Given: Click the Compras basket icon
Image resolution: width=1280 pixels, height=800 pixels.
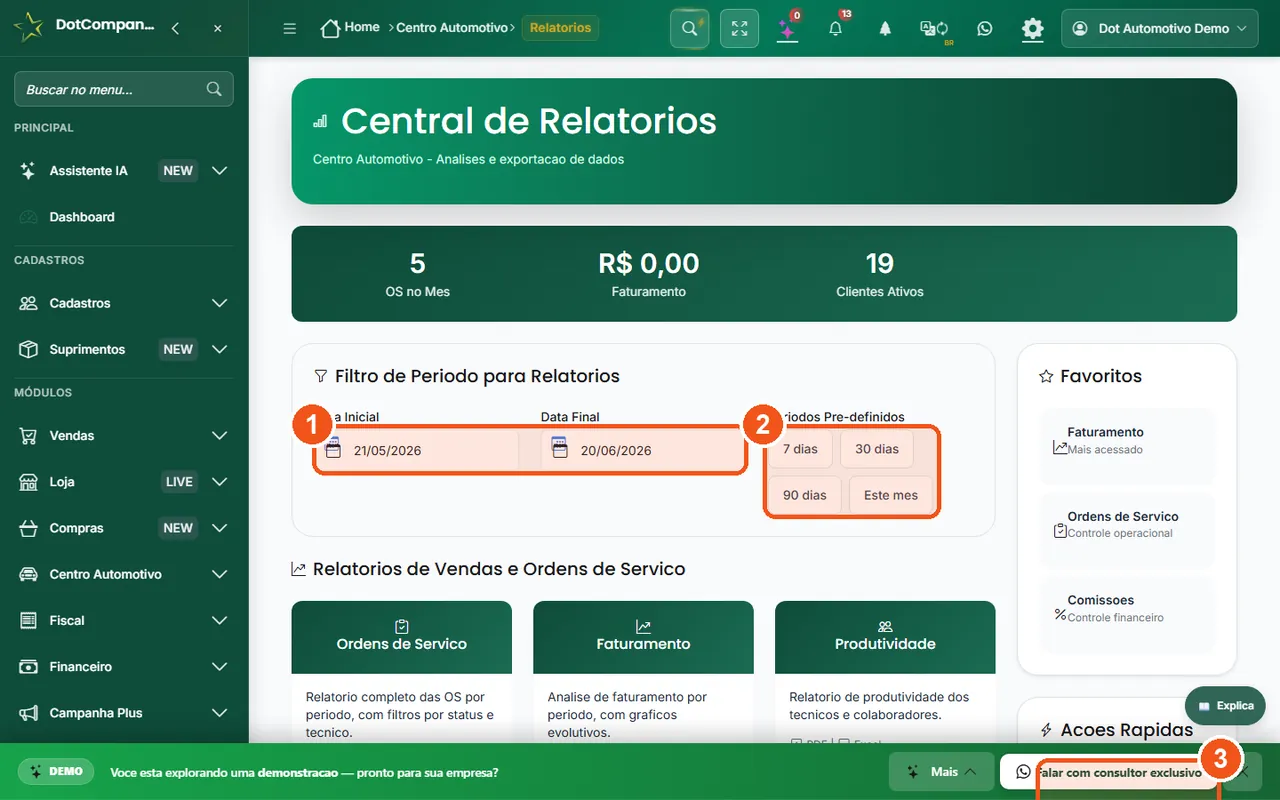Looking at the screenshot, I should pyautogui.click(x=29, y=528).
